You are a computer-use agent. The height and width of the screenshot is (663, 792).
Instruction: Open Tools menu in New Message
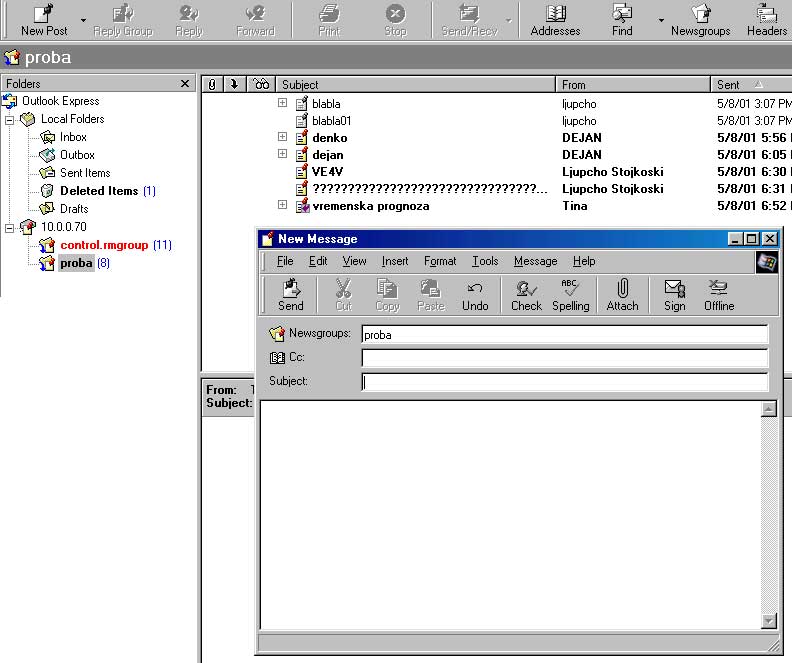[485, 261]
